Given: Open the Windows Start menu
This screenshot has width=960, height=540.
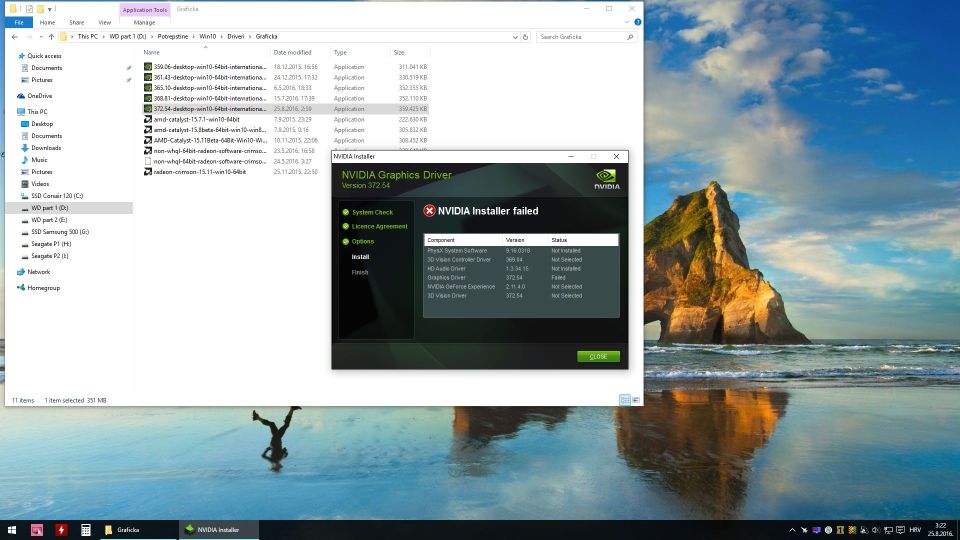Looking at the screenshot, I should (x=12, y=529).
